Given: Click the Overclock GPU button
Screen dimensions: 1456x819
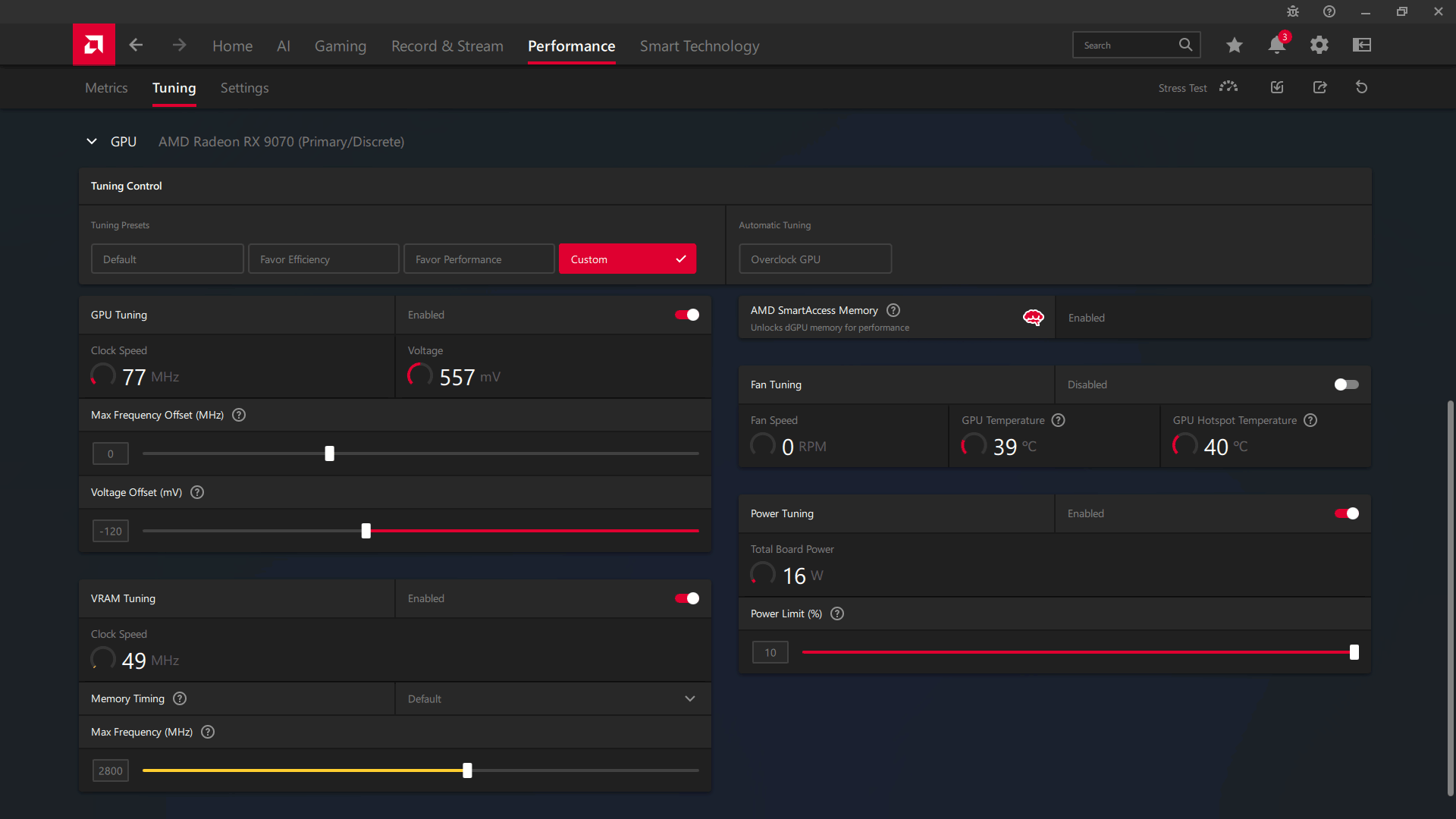Looking at the screenshot, I should pos(814,259).
